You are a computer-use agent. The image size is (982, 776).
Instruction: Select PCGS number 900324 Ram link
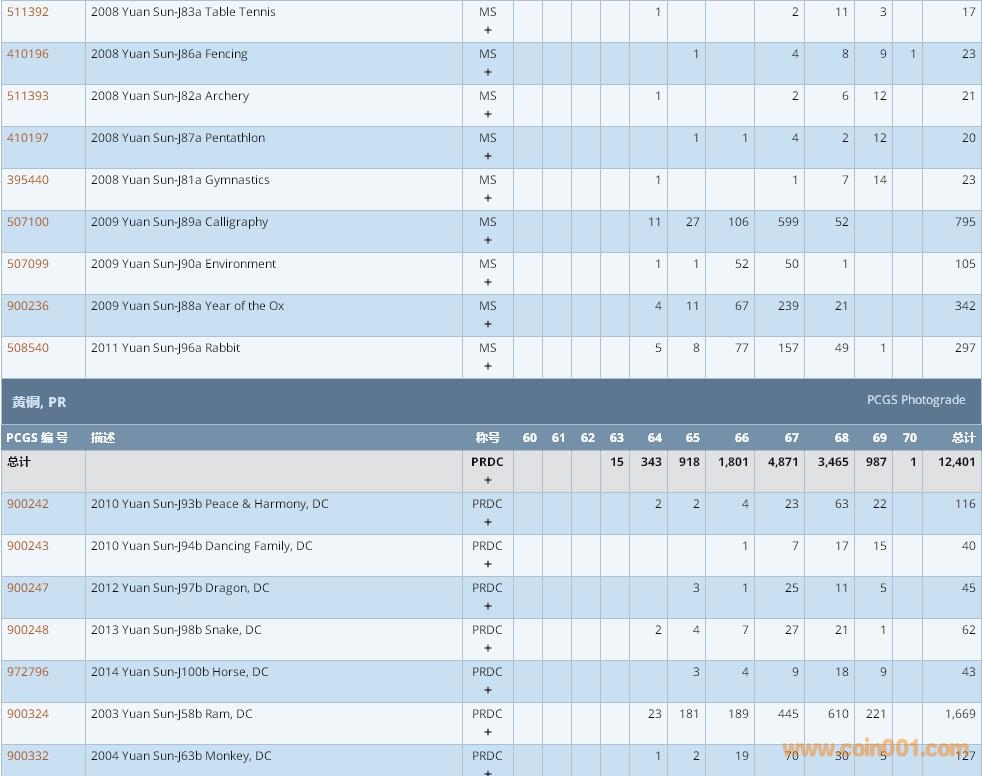[28, 714]
